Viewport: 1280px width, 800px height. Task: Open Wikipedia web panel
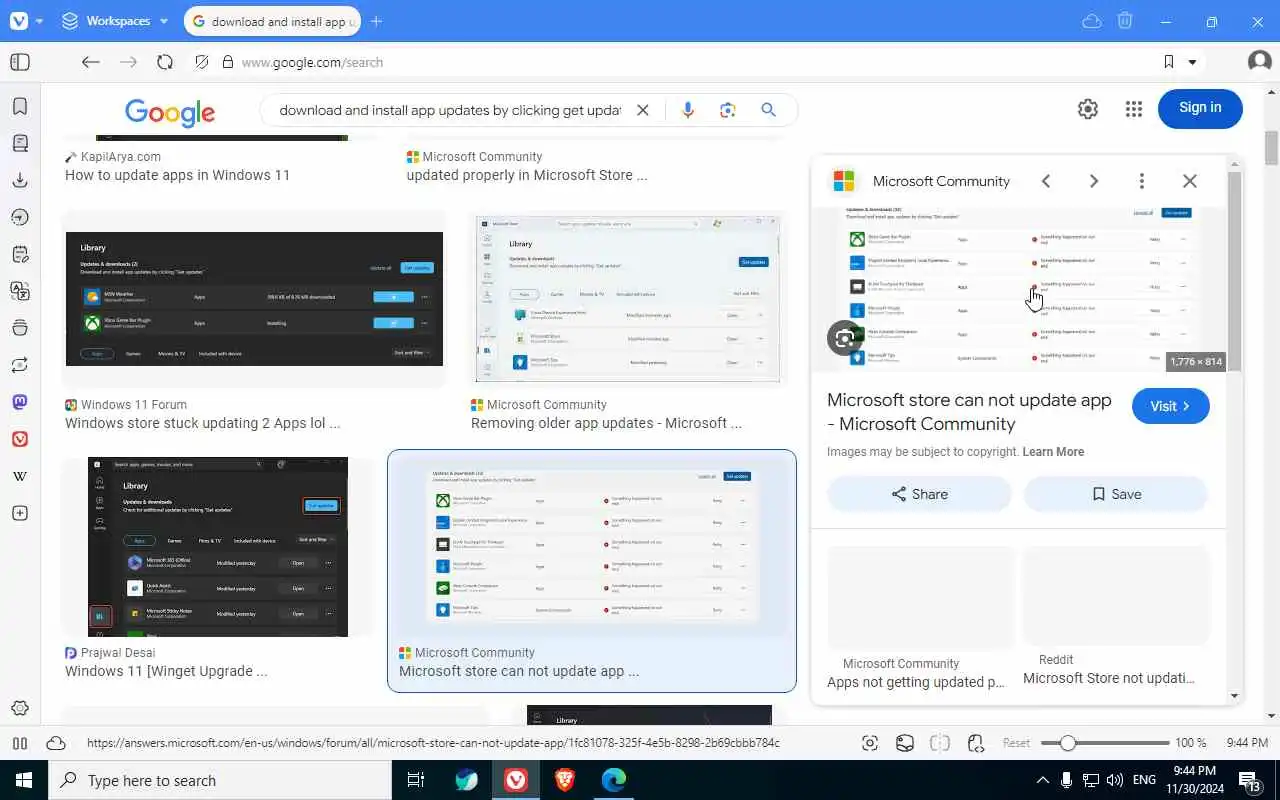point(20,476)
